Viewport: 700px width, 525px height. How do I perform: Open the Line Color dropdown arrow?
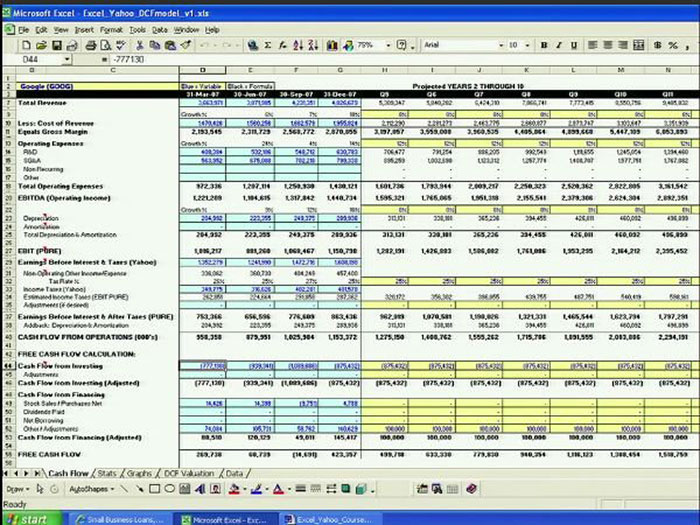click(x=267, y=489)
